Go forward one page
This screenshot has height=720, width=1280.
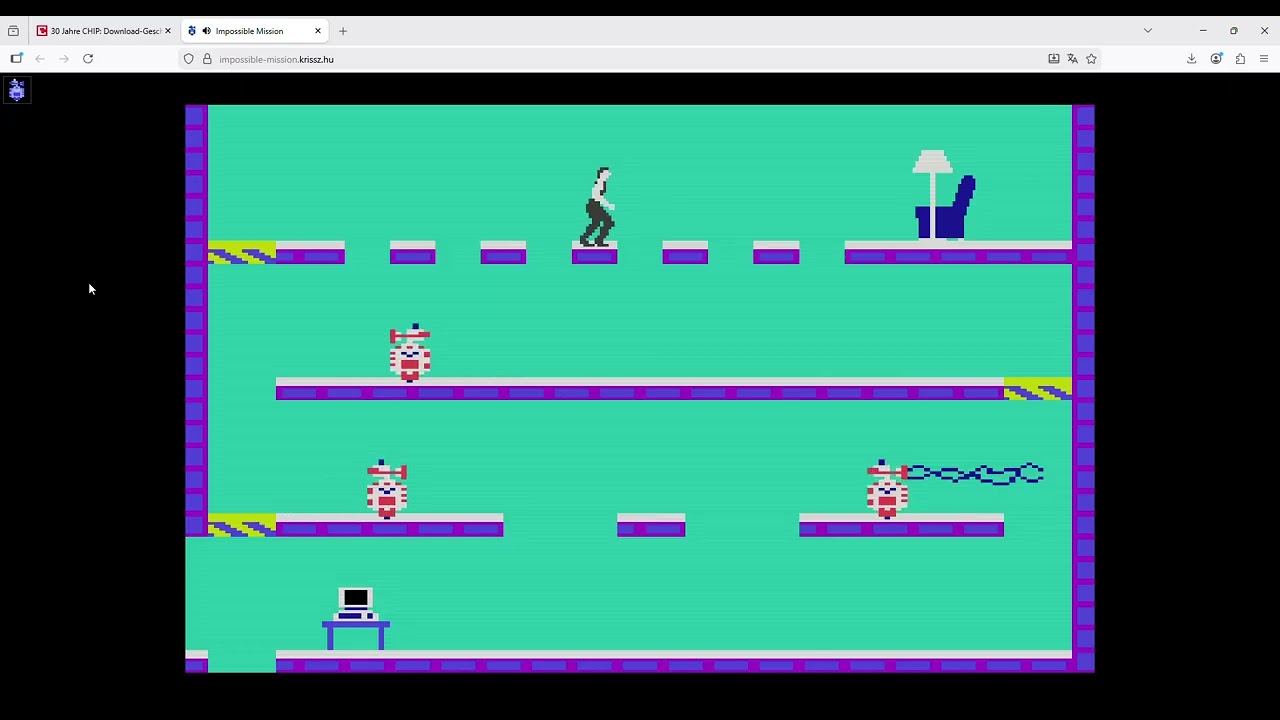click(x=64, y=59)
